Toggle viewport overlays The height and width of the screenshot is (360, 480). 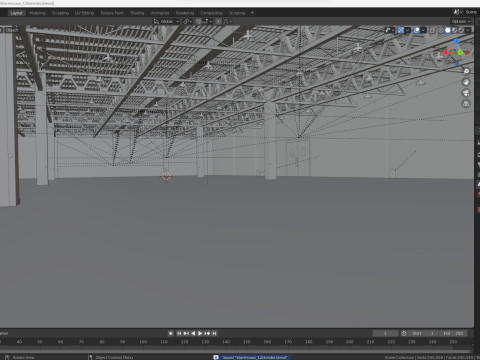tap(417, 30)
